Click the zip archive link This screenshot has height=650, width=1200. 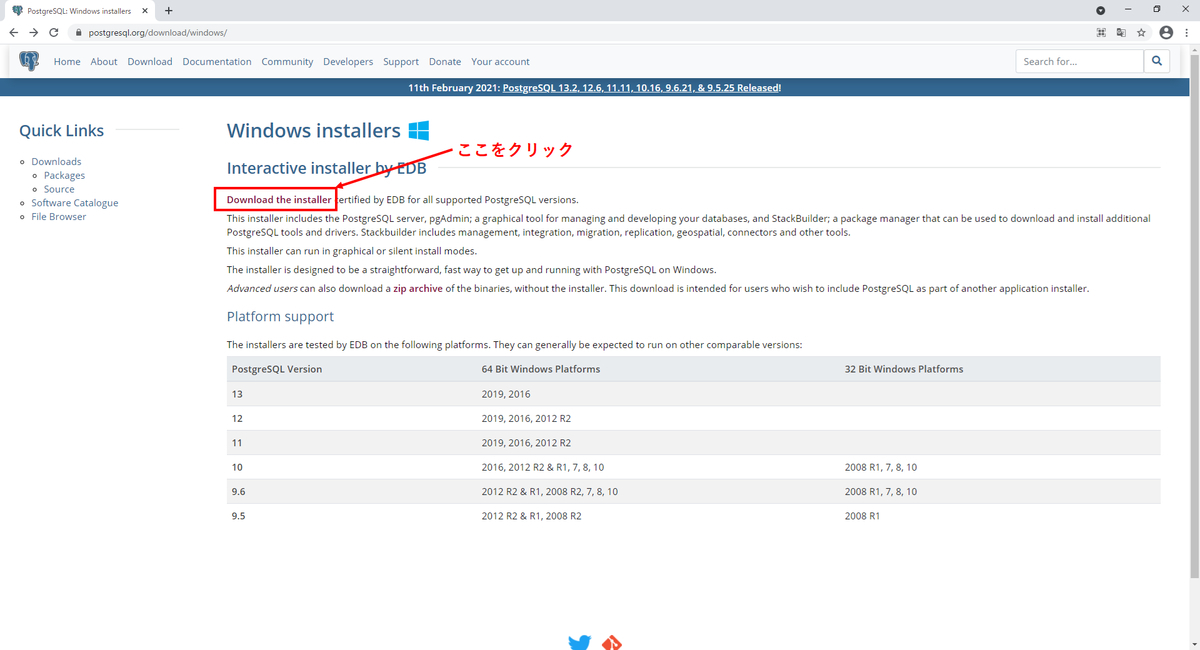tap(419, 288)
